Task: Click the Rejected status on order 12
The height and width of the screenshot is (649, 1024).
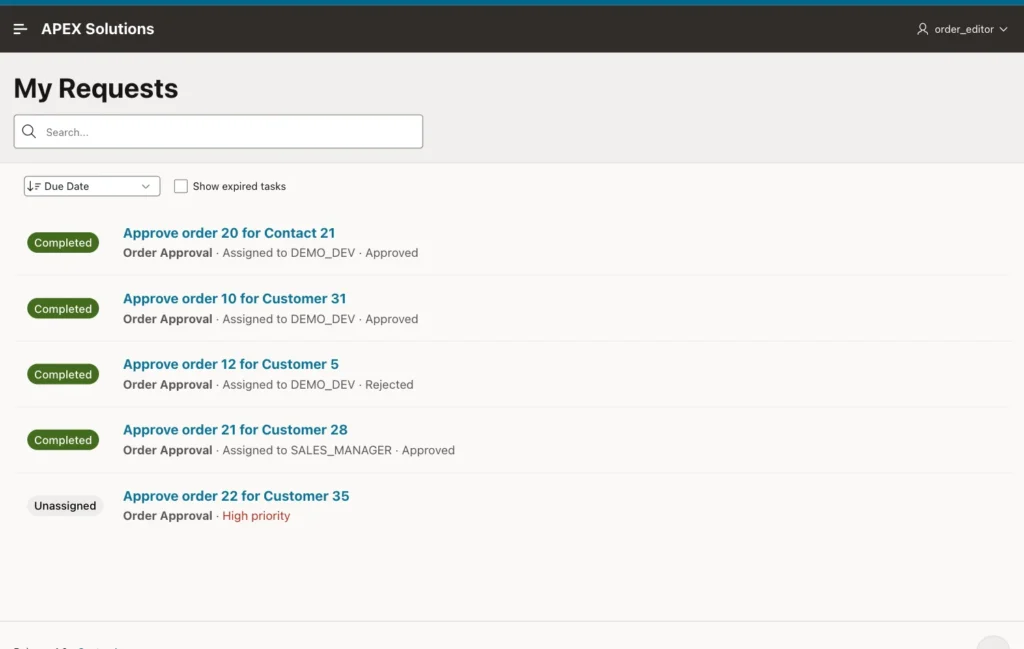Action: coord(389,385)
